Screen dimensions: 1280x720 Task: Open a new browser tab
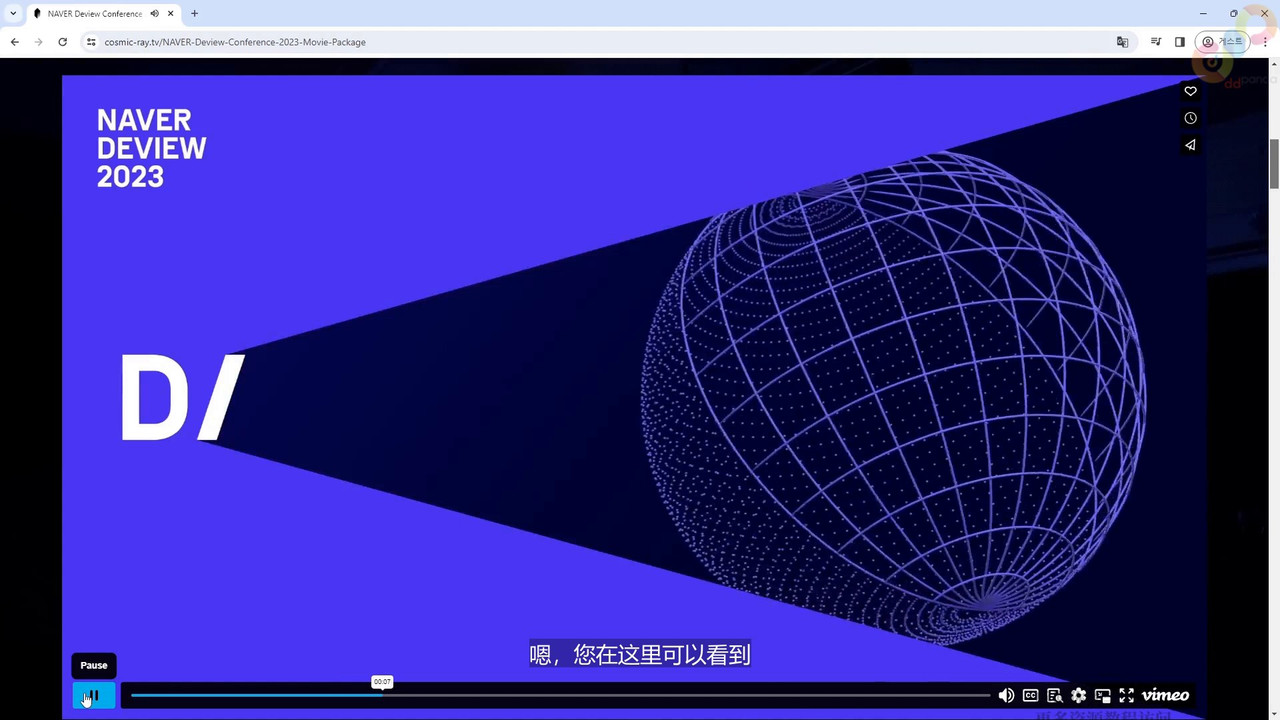pos(194,14)
